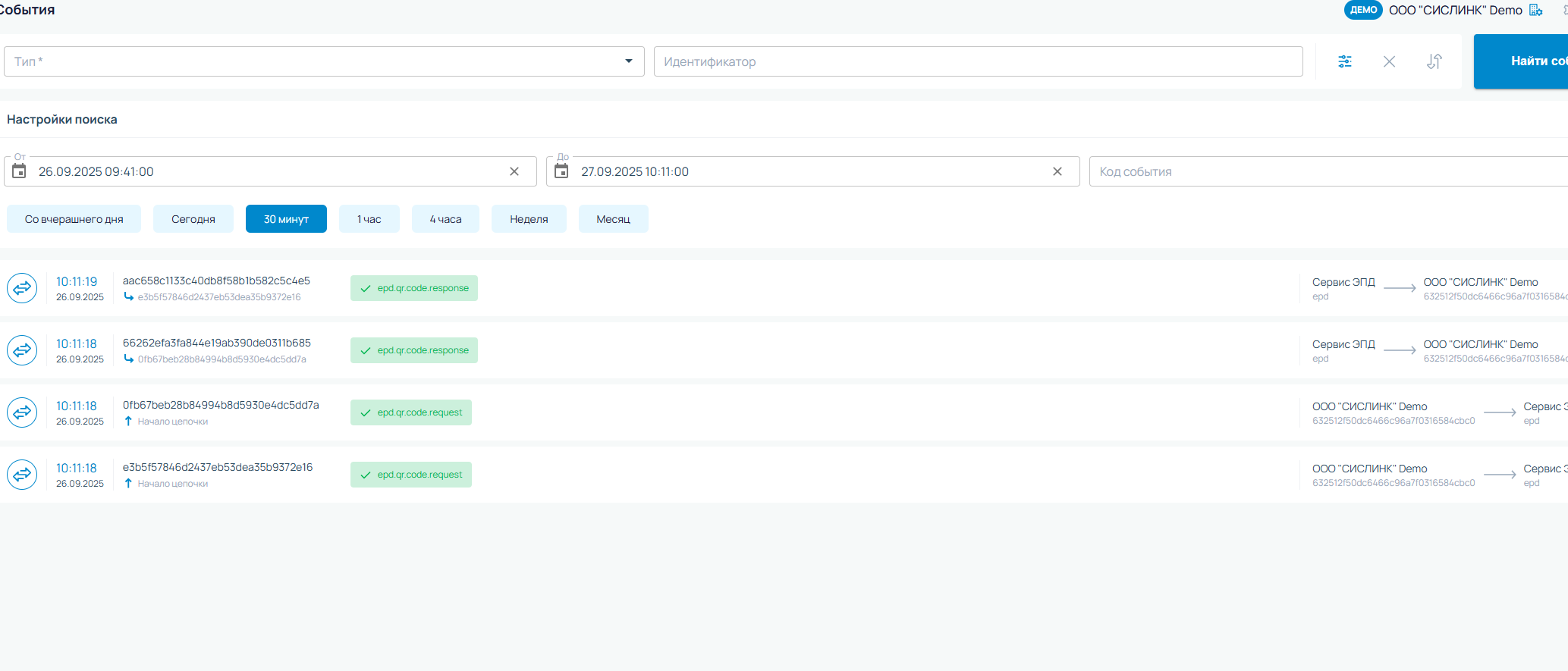Click the До date field value
Viewport: 1568px width, 671px height.
coord(635,171)
